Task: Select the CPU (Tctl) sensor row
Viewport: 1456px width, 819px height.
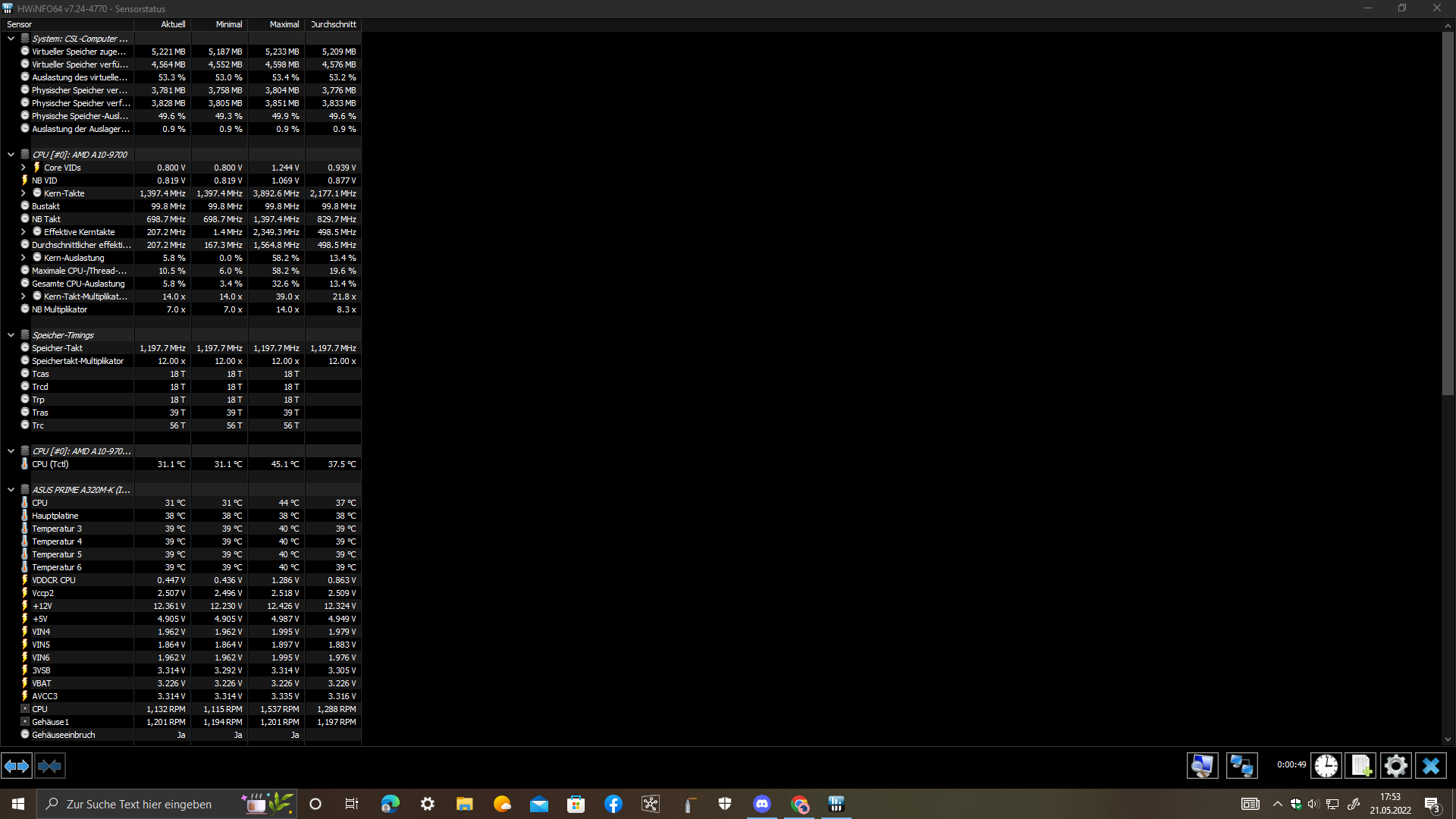Action: pyautogui.click(x=50, y=464)
